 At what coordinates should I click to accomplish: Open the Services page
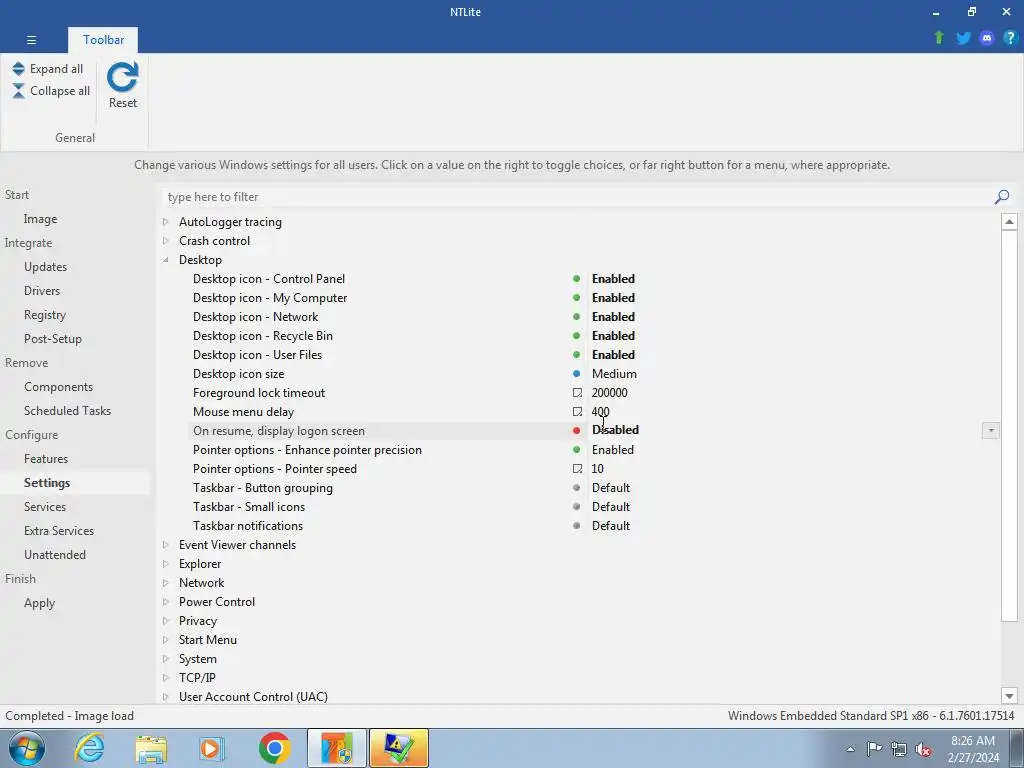pyautogui.click(x=45, y=507)
